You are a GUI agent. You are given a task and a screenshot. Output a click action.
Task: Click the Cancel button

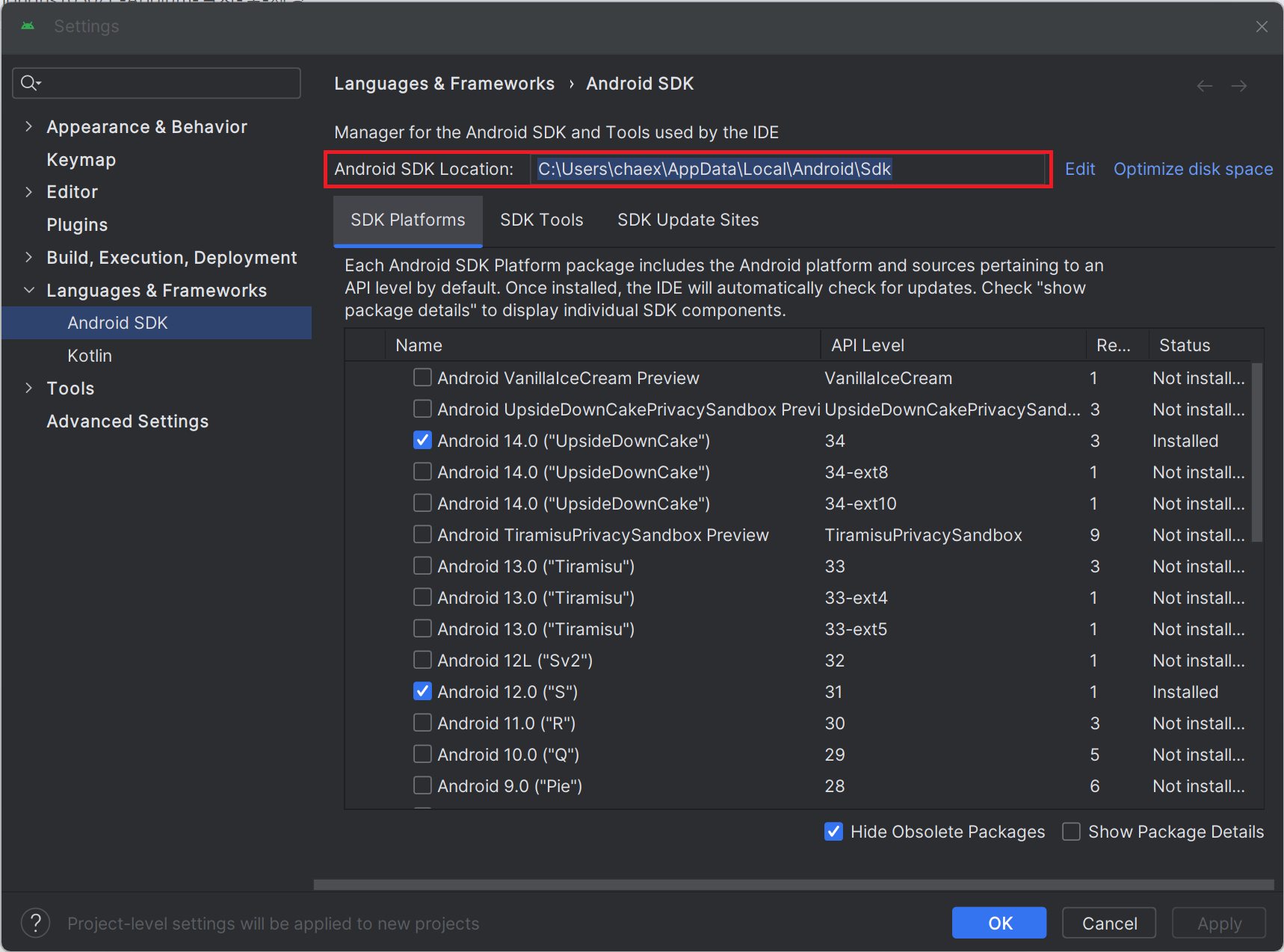coord(1109,923)
